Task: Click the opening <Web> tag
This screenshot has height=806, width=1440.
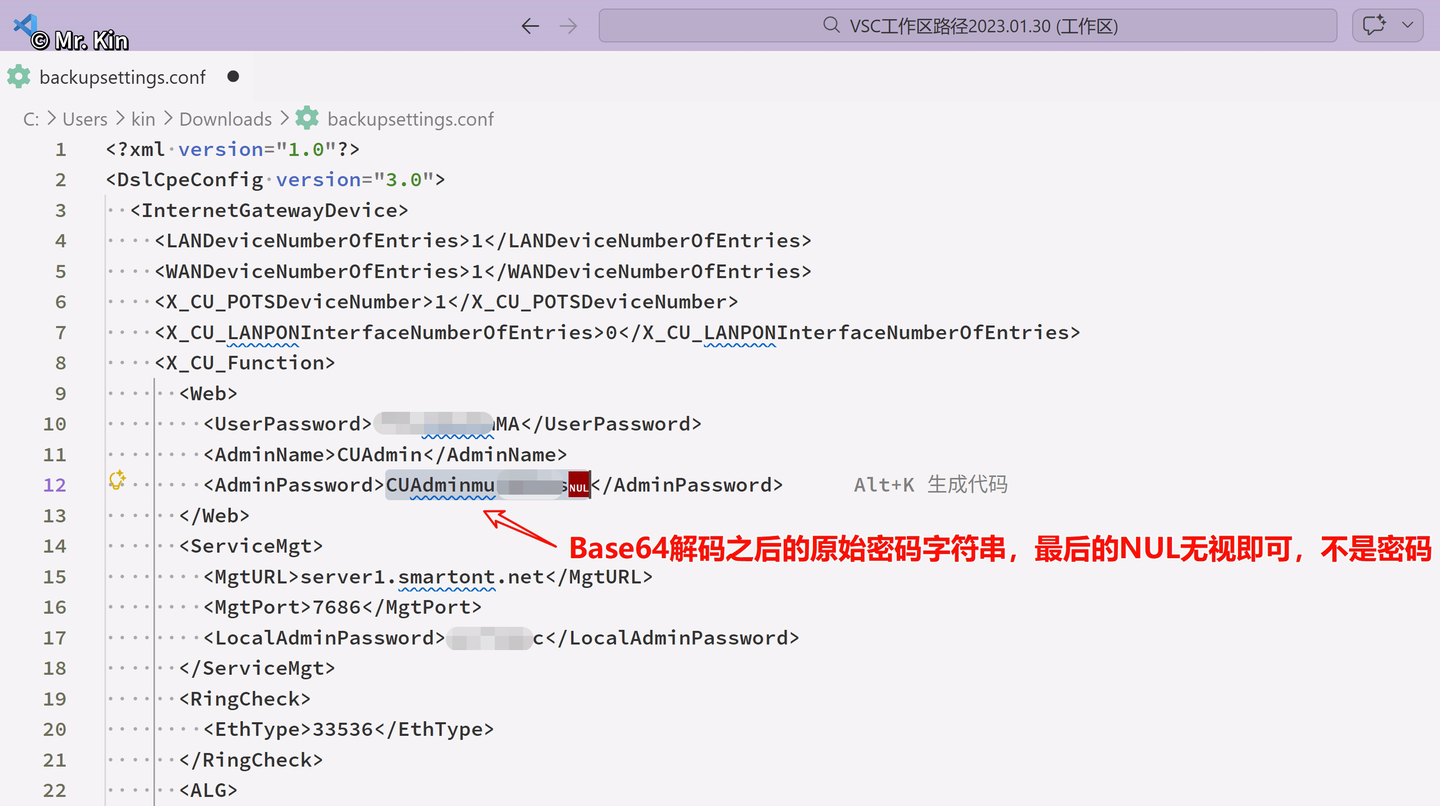Action: tap(208, 393)
